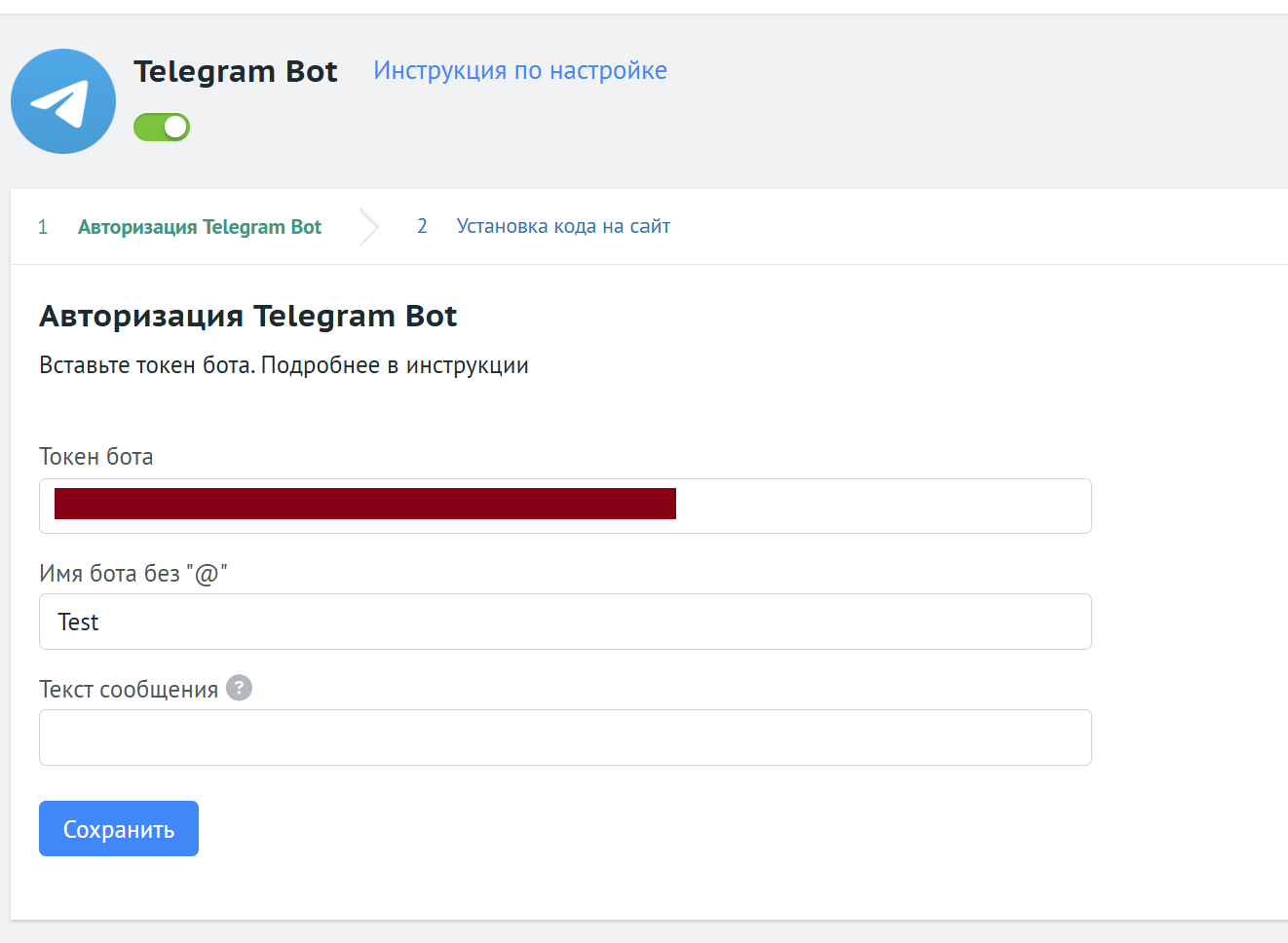Click the step number 1 indicator
Image resolution: width=1288 pixels, height=943 pixels.
[43, 227]
